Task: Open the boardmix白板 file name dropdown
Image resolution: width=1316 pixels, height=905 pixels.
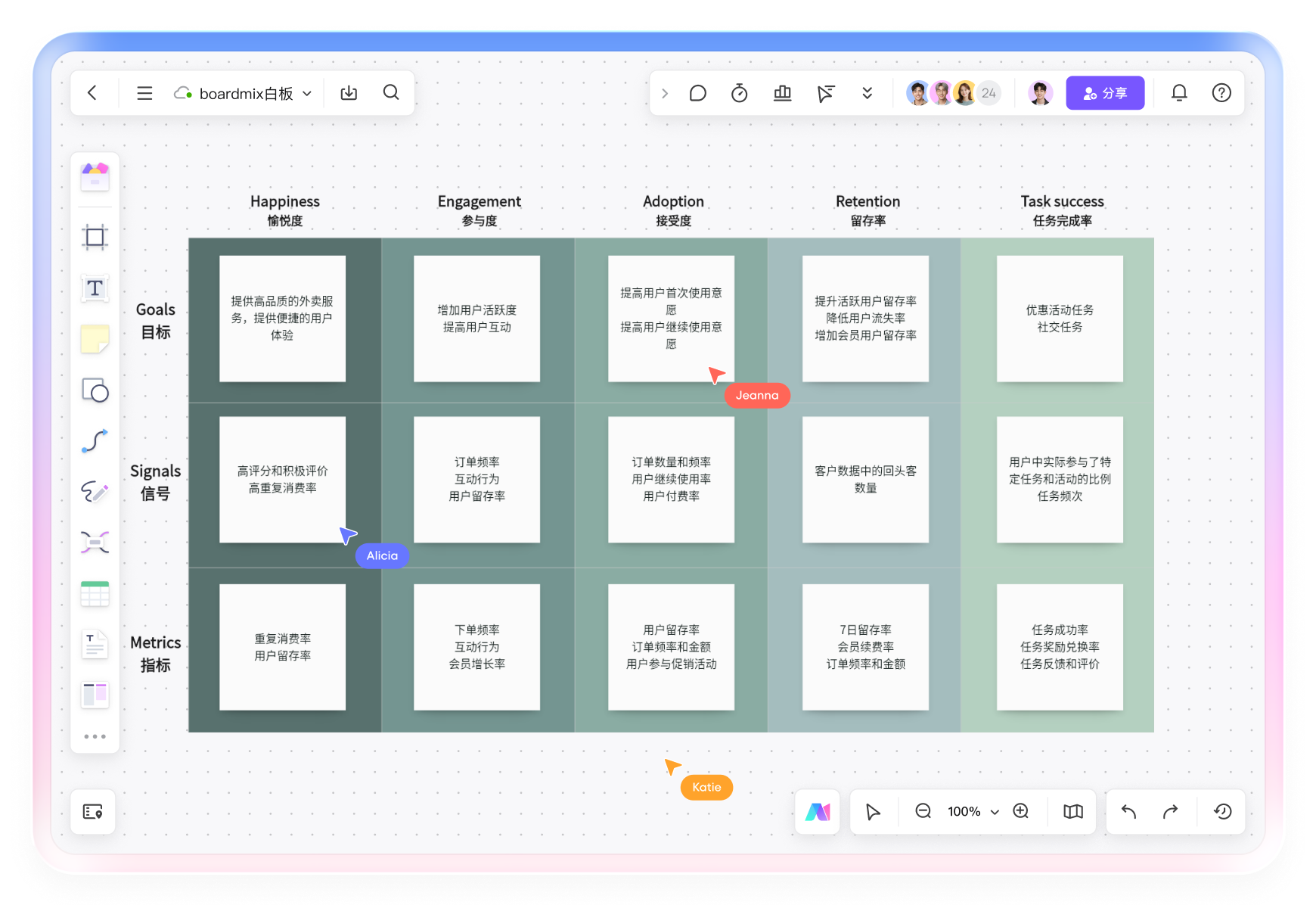Action: (307, 94)
